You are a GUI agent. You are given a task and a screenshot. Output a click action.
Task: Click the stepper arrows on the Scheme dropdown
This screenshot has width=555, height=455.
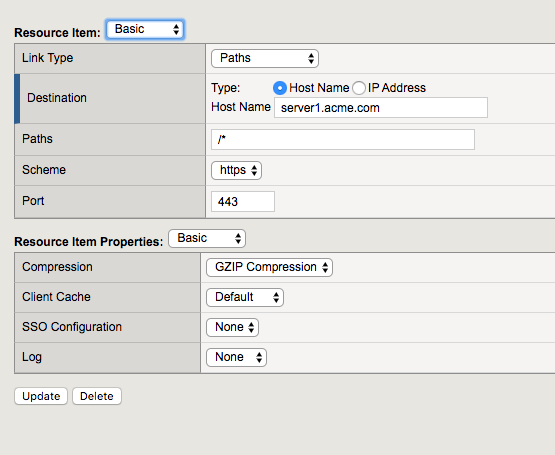pos(254,170)
